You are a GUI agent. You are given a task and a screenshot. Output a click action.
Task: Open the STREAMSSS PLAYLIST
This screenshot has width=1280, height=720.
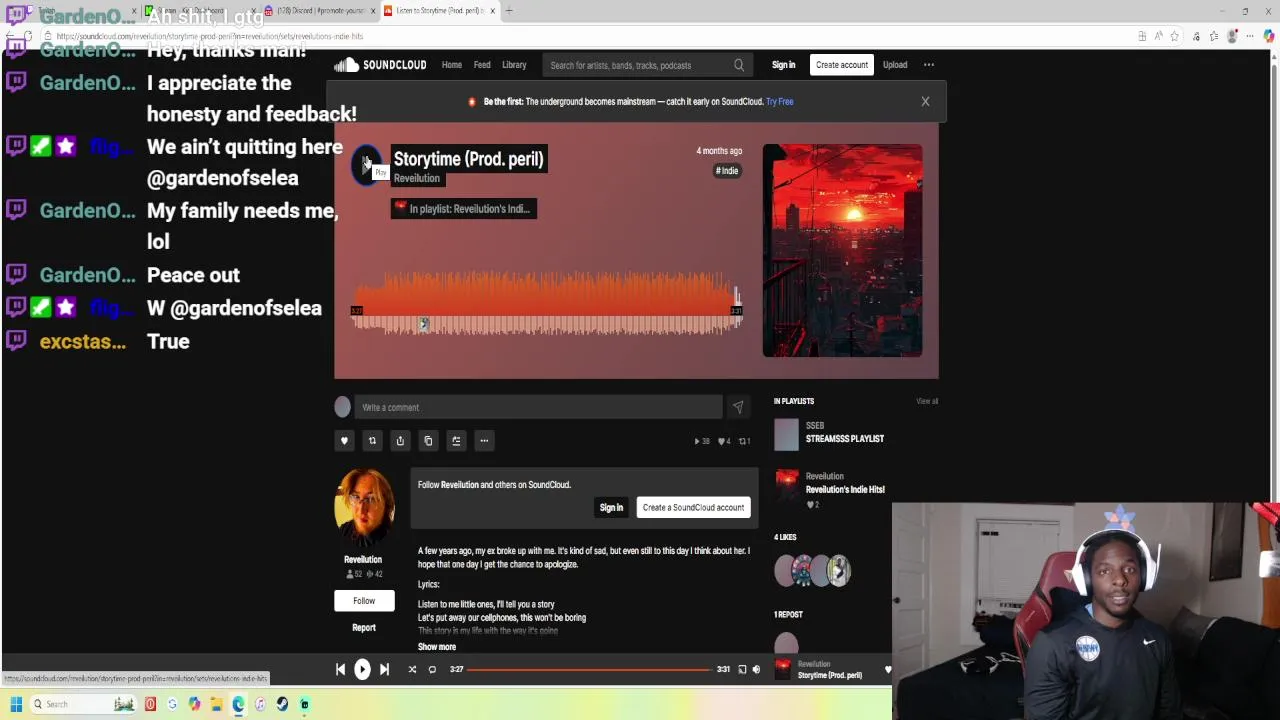click(x=845, y=439)
